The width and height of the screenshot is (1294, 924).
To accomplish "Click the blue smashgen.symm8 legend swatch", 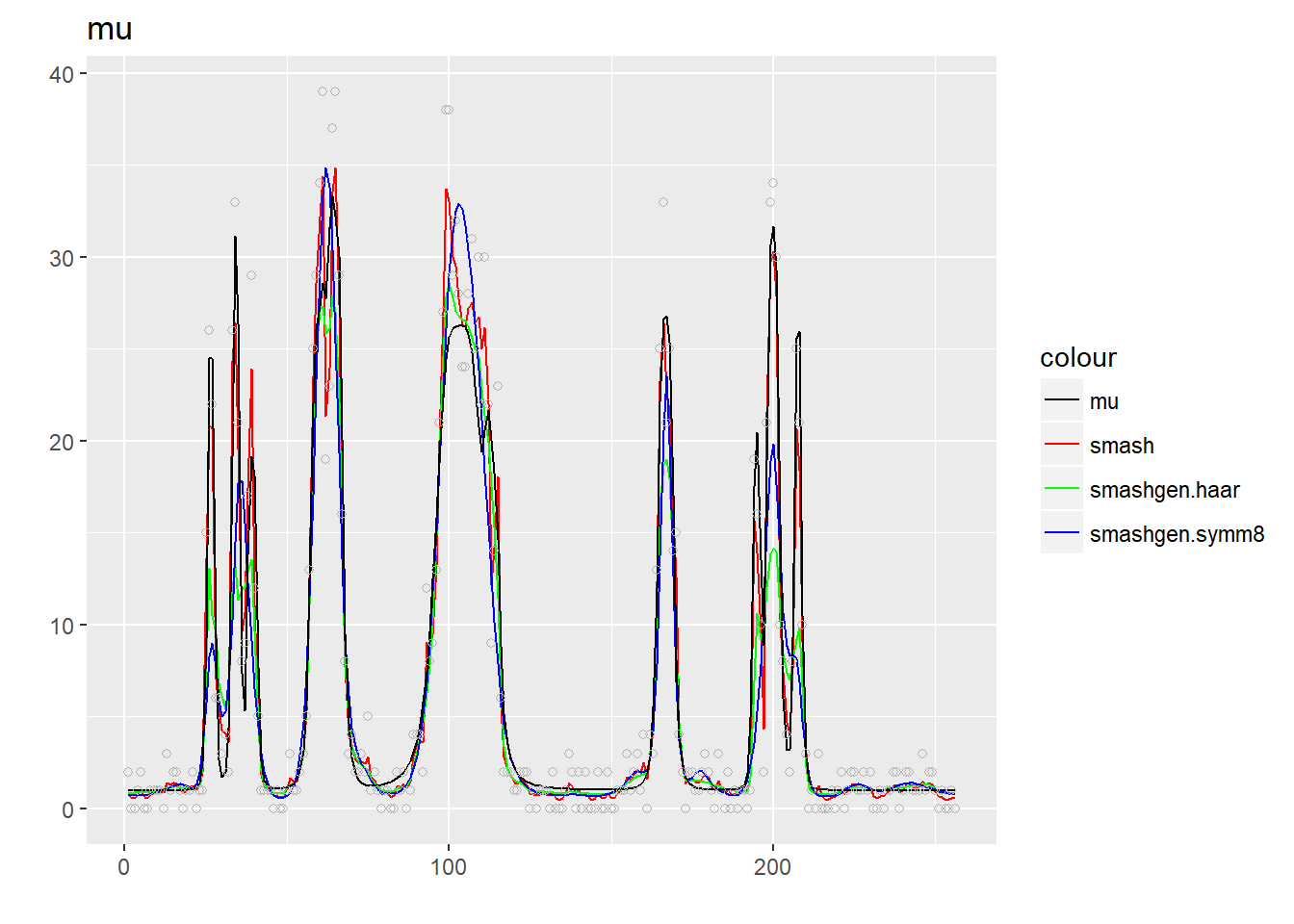I will click(1061, 533).
